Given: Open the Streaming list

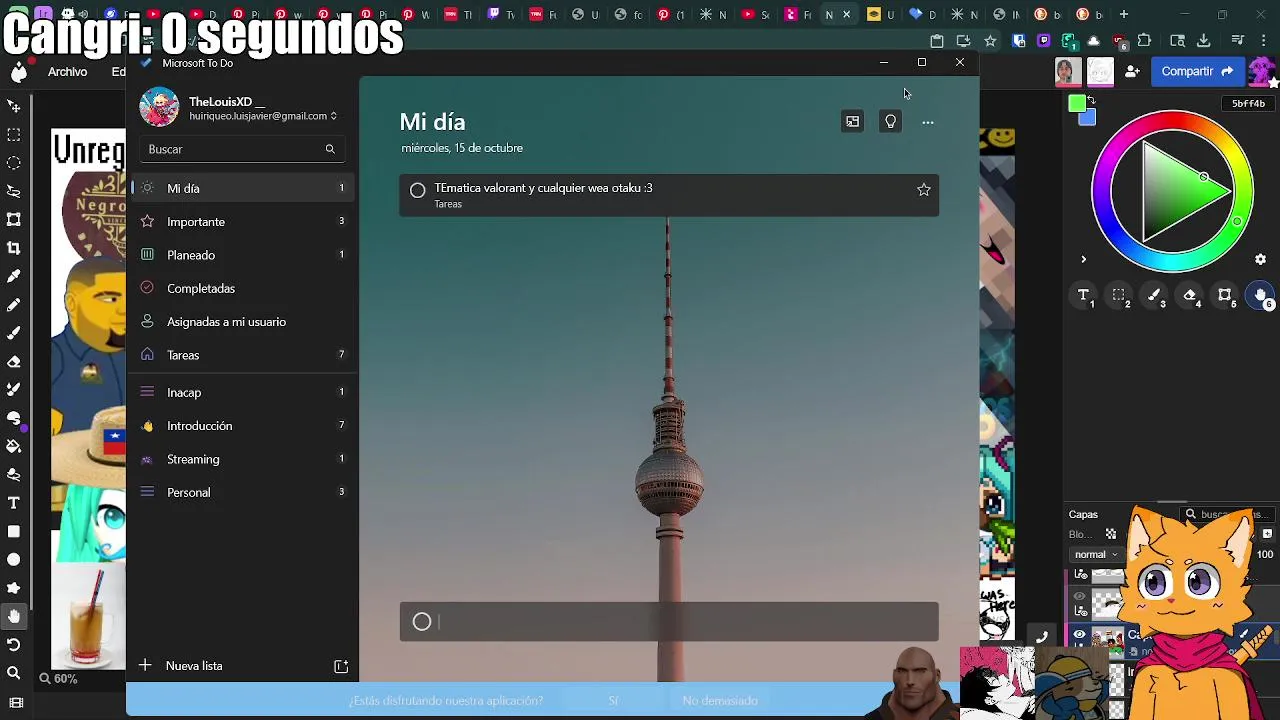Looking at the screenshot, I should [243, 459].
